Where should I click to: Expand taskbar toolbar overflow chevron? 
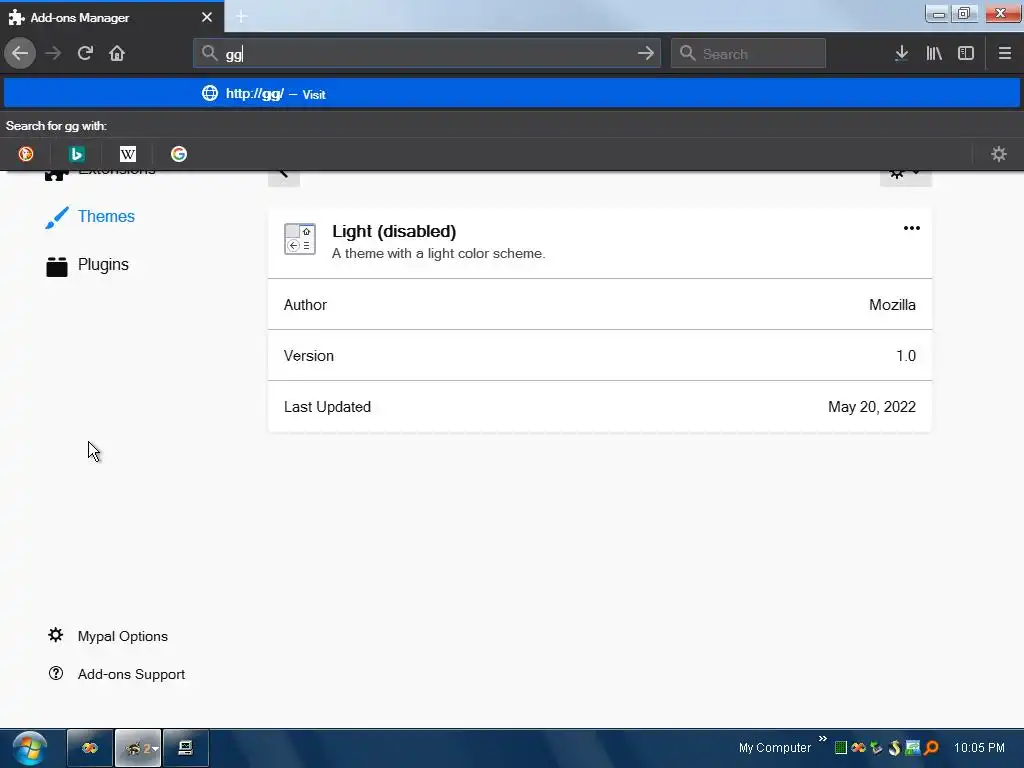pyautogui.click(x=823, y=739)
